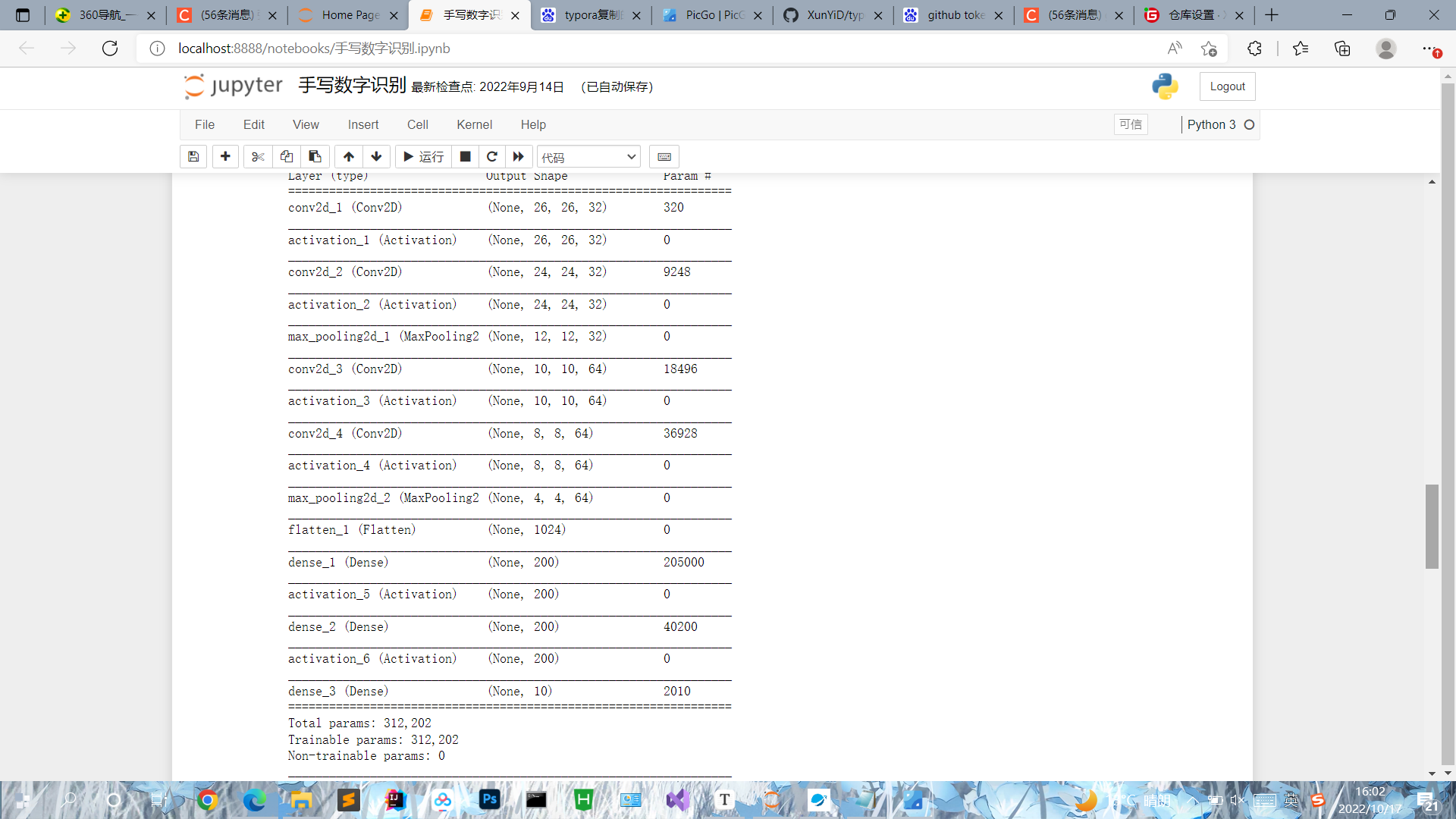Save notebook with the floppy disk icon
Viewport: 1456px width, 819px height.
click(x=193, y=157)
